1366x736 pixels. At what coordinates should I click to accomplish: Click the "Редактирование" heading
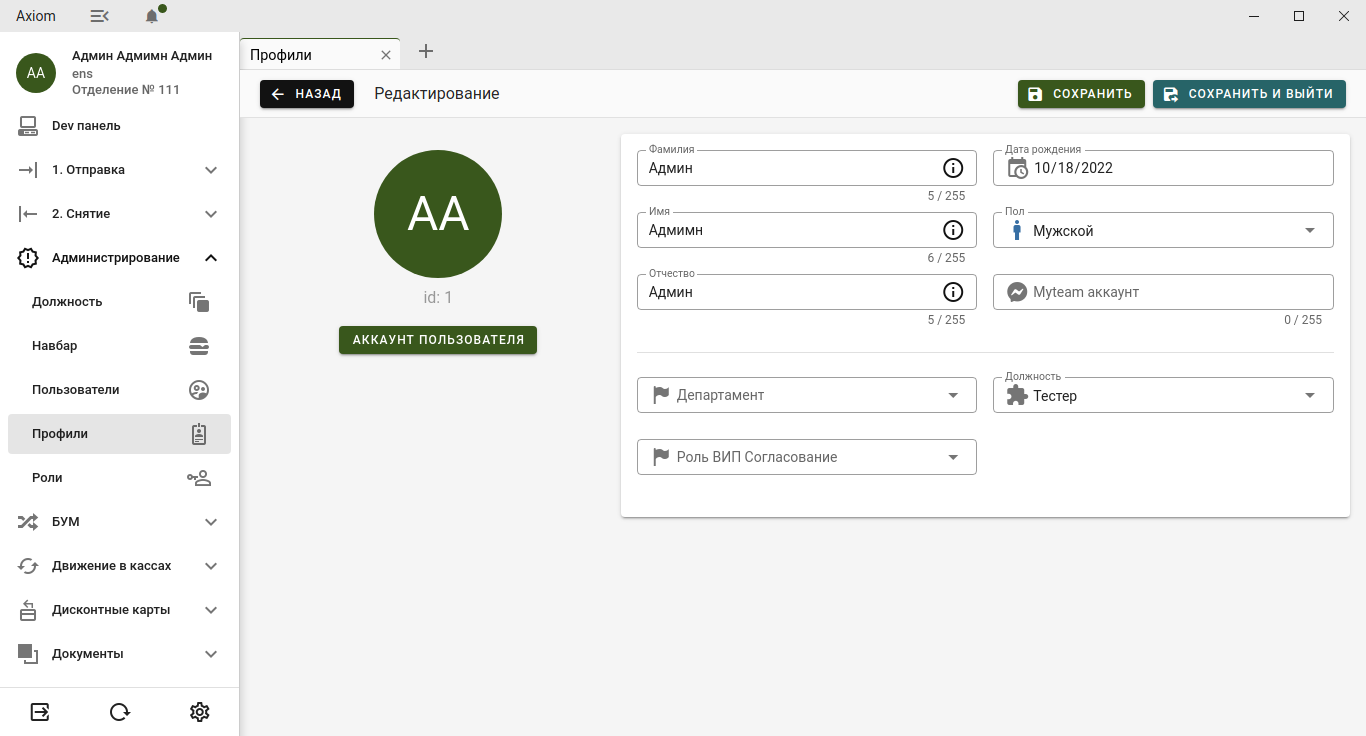coord(437,94)
